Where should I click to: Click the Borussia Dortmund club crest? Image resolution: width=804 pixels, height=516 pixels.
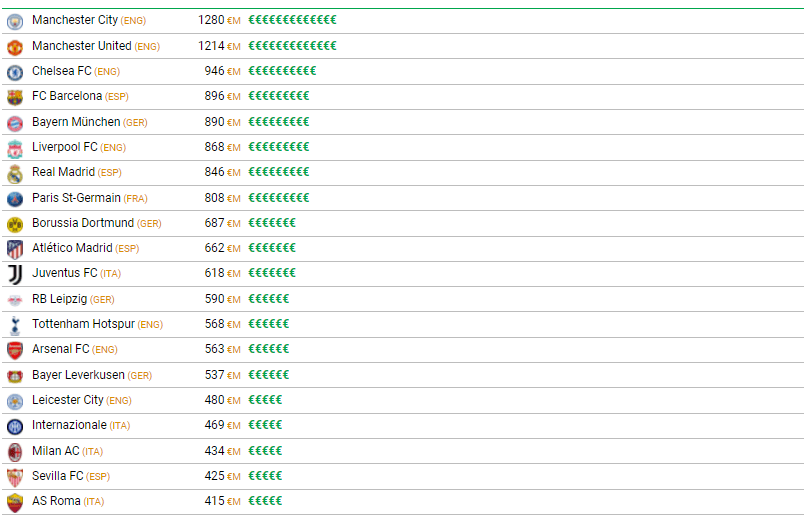pyautogui.click(x=15, y=225)
